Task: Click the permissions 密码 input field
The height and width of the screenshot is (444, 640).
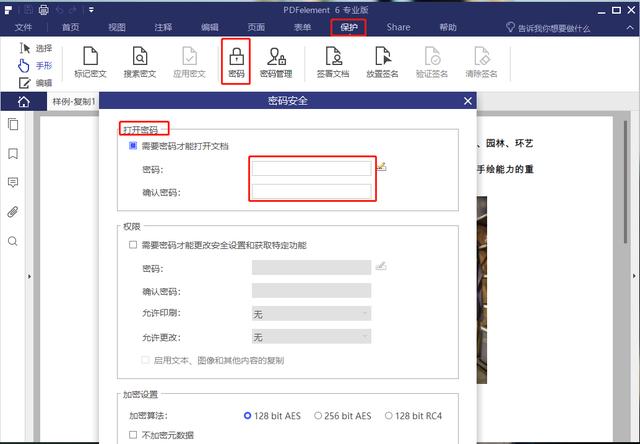Action: pyautogui.click(x=311, y=268)
